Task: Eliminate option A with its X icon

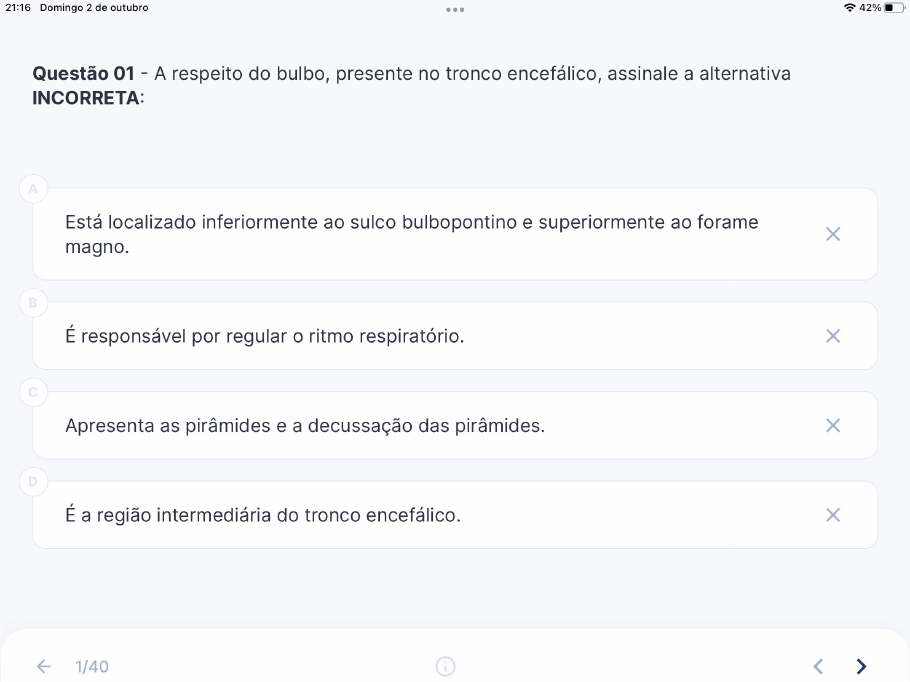Action: pos(833,234)
